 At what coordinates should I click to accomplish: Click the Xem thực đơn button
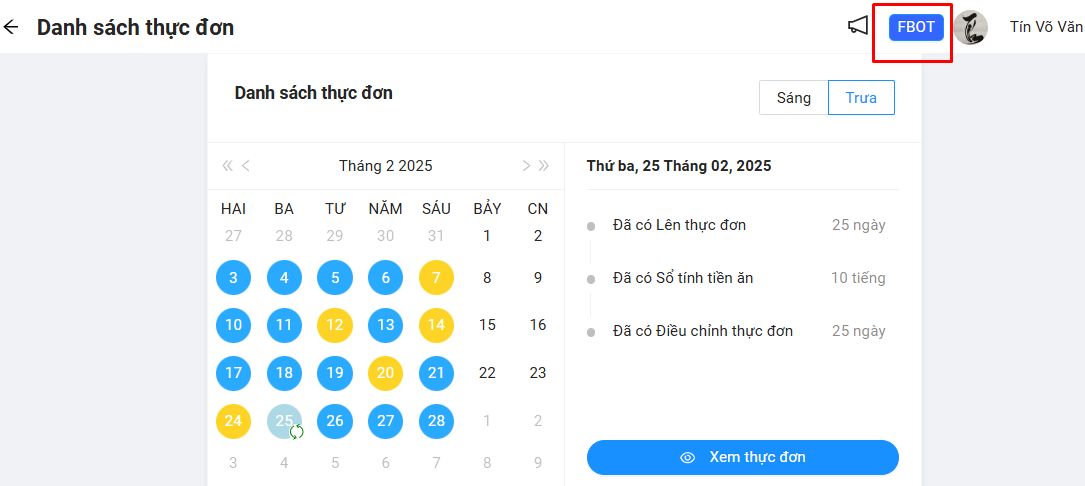(x=742, y=457)
